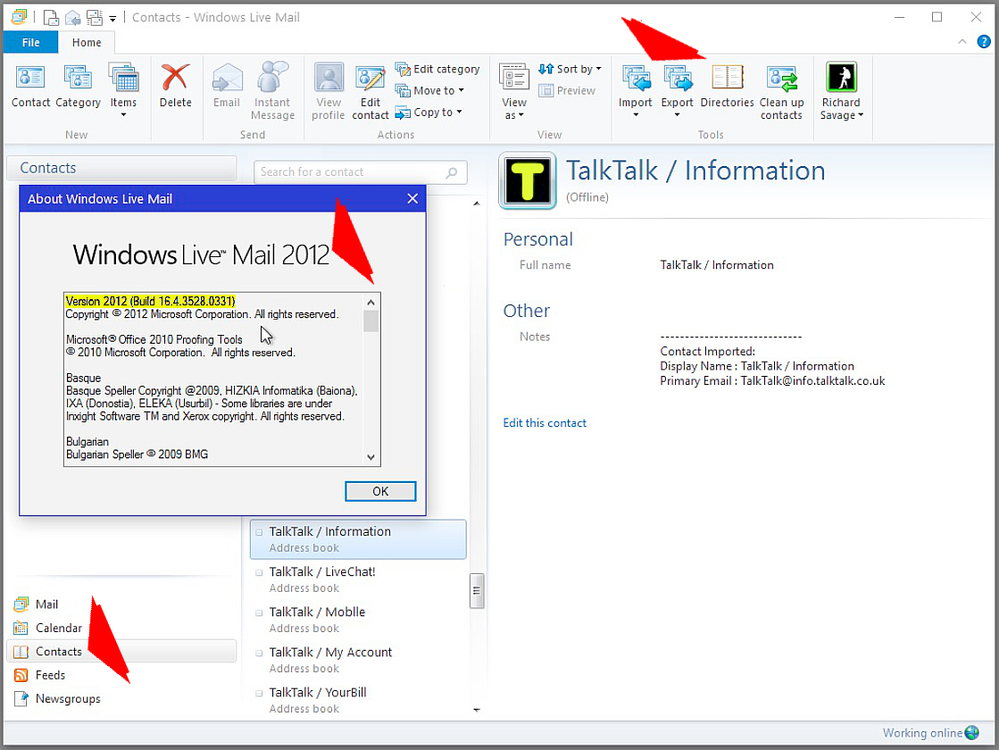The image size is (999, 750).
Task: Click OK in the About dialog
Action: [380, 491]
